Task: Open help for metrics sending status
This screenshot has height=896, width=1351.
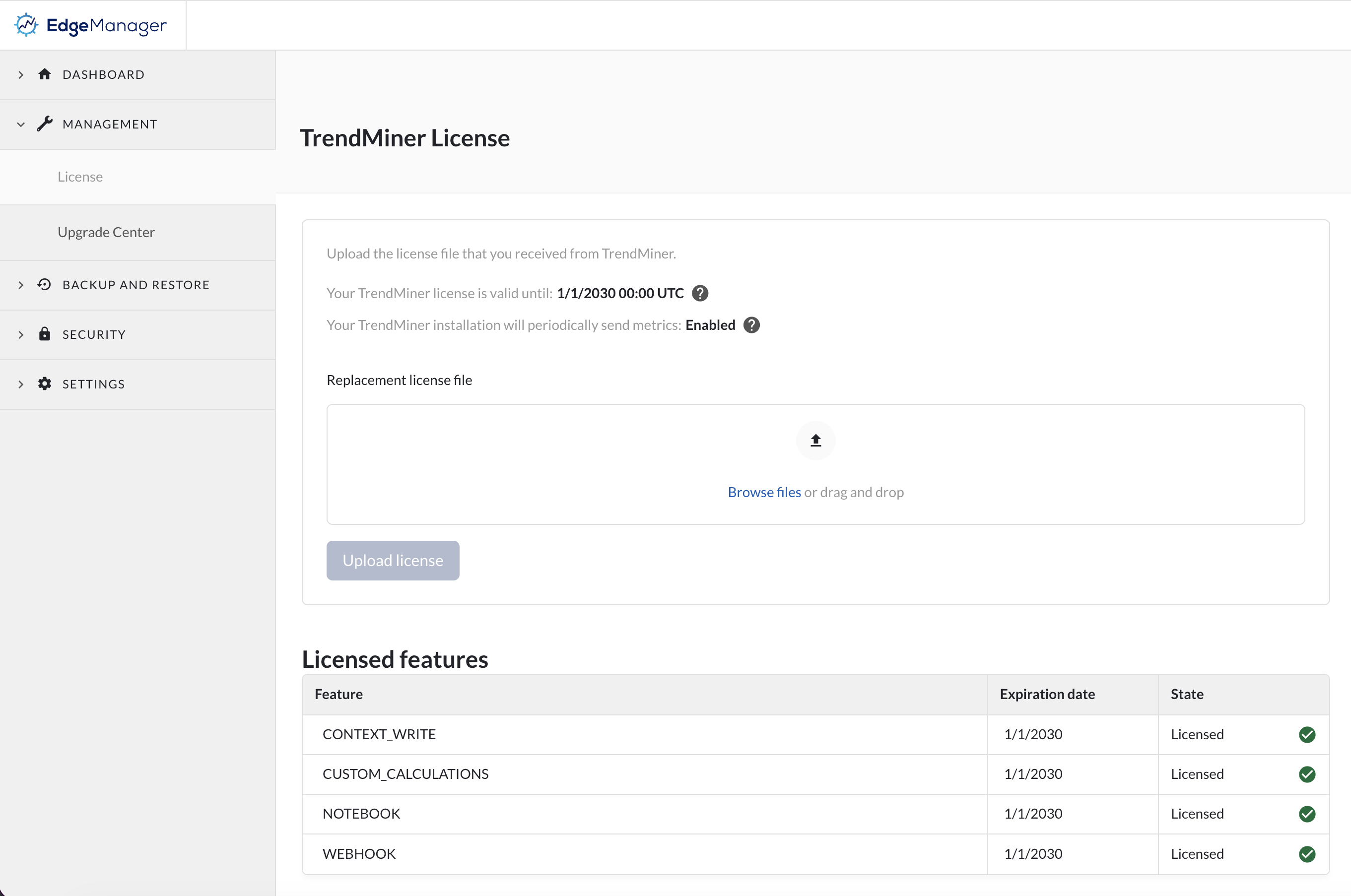Action: click(x=751, y=325)
